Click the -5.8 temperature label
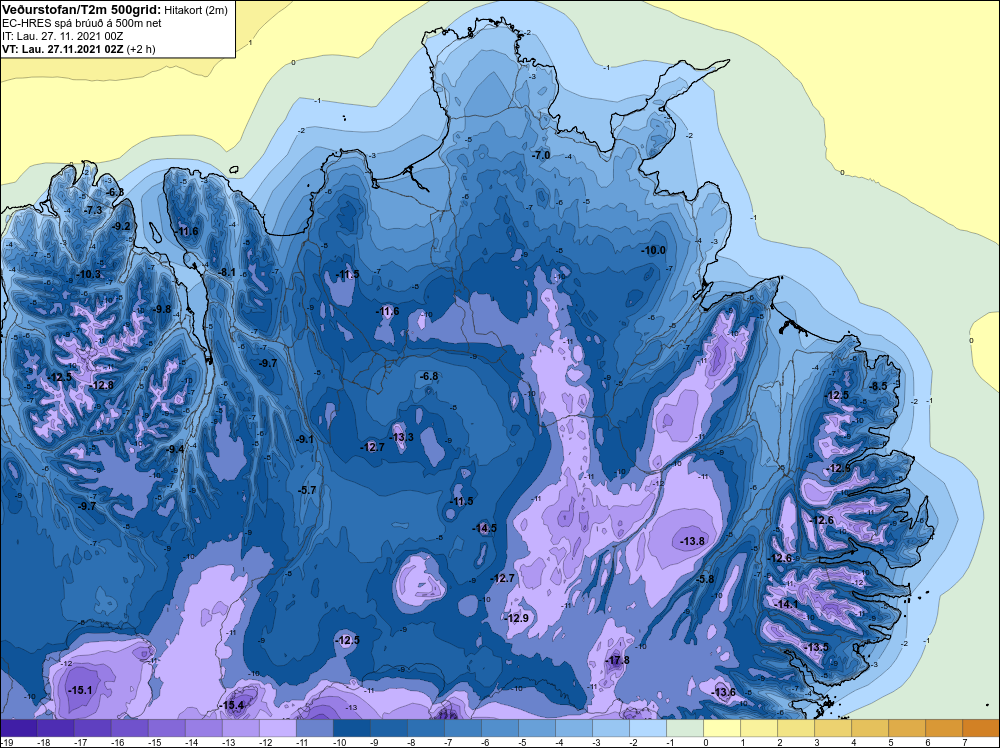The height and width of the screenshot is (748, 1000). (705, 580)
